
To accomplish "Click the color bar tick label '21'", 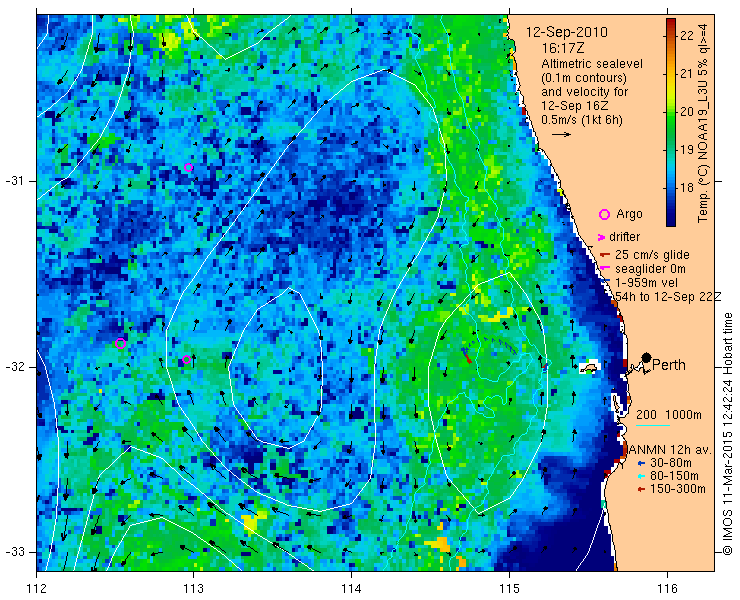I will [x=687, y=74].
